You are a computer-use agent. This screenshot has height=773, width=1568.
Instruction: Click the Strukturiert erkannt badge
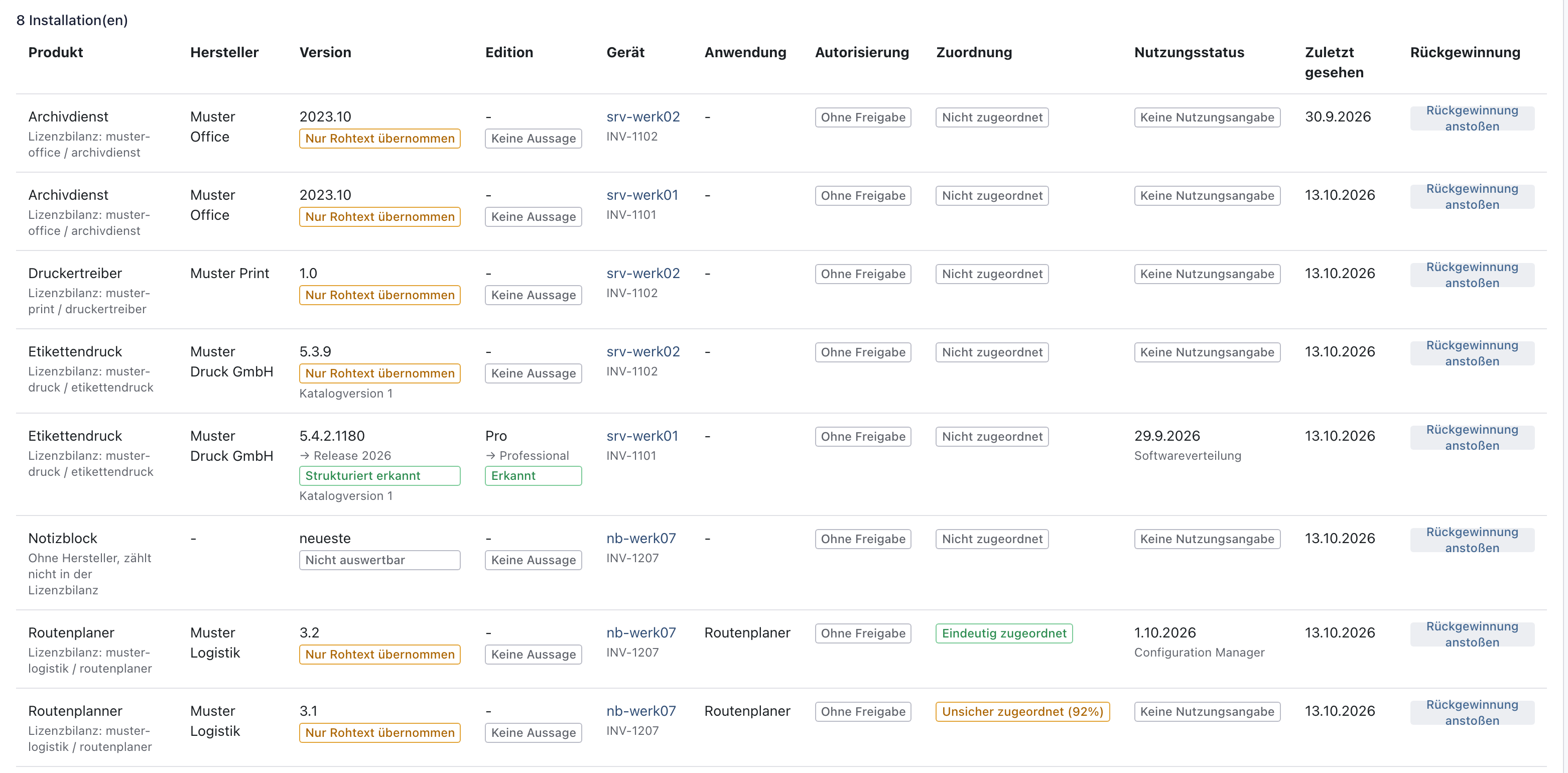(379, 476)
